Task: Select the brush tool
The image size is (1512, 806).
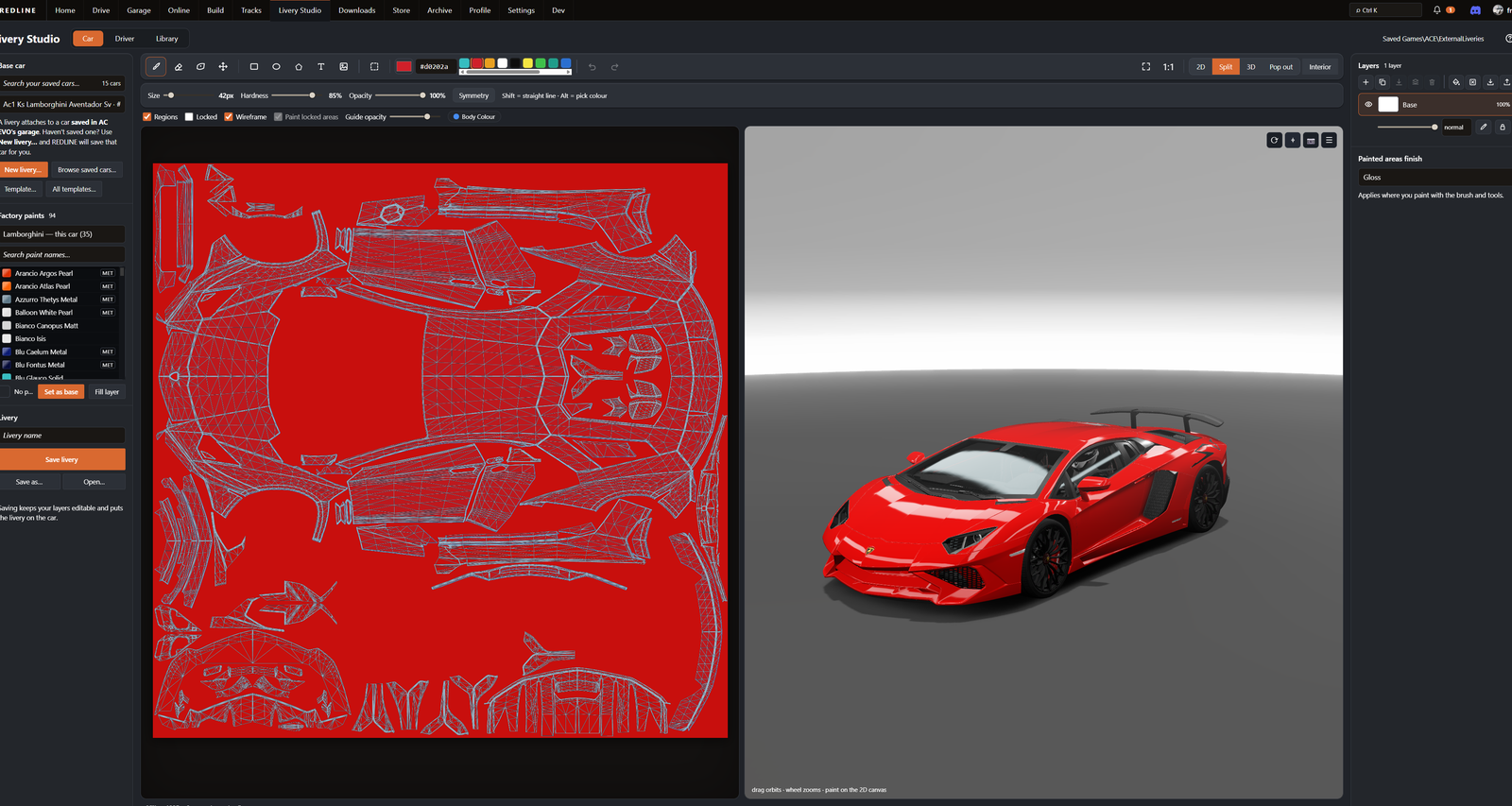Action: coord(156,67)
